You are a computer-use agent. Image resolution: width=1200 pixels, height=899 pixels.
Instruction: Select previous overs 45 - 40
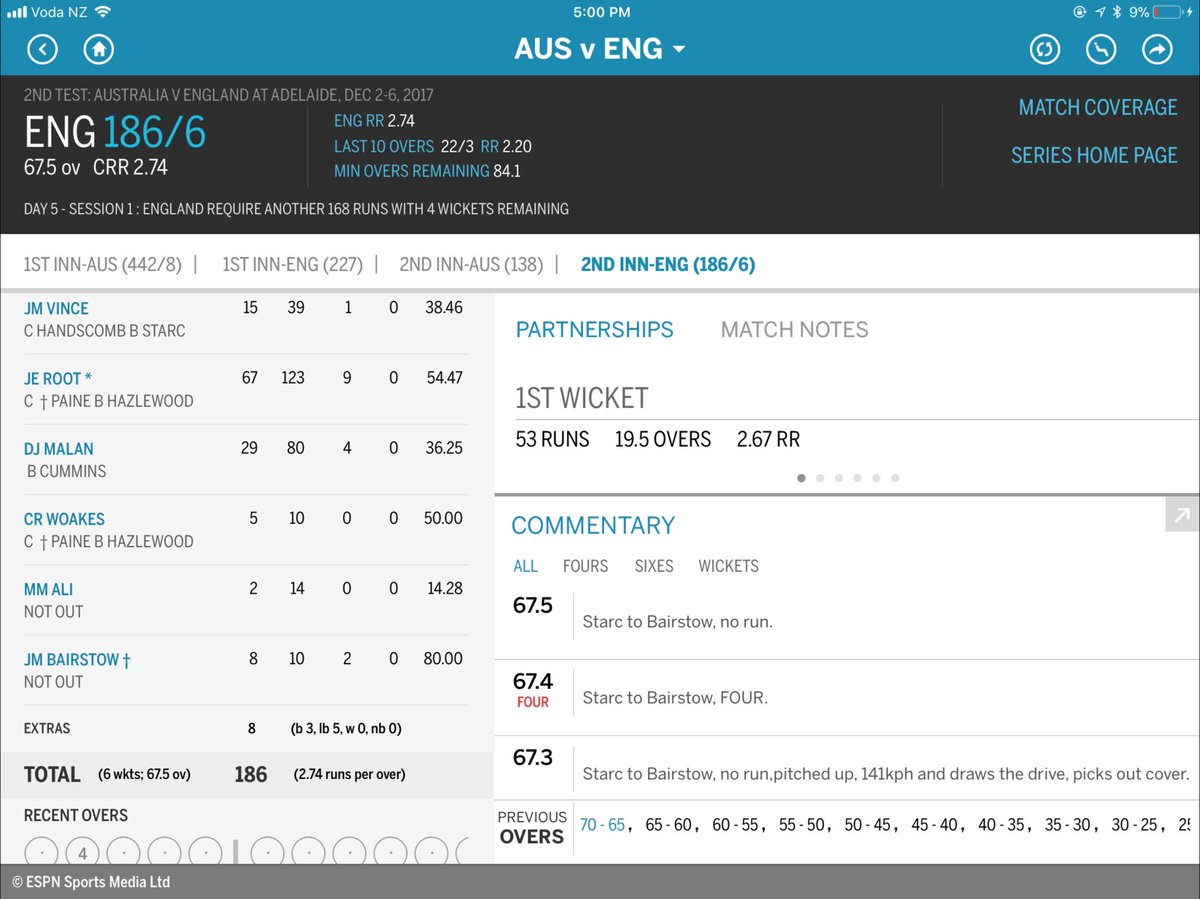coord(933,825)
